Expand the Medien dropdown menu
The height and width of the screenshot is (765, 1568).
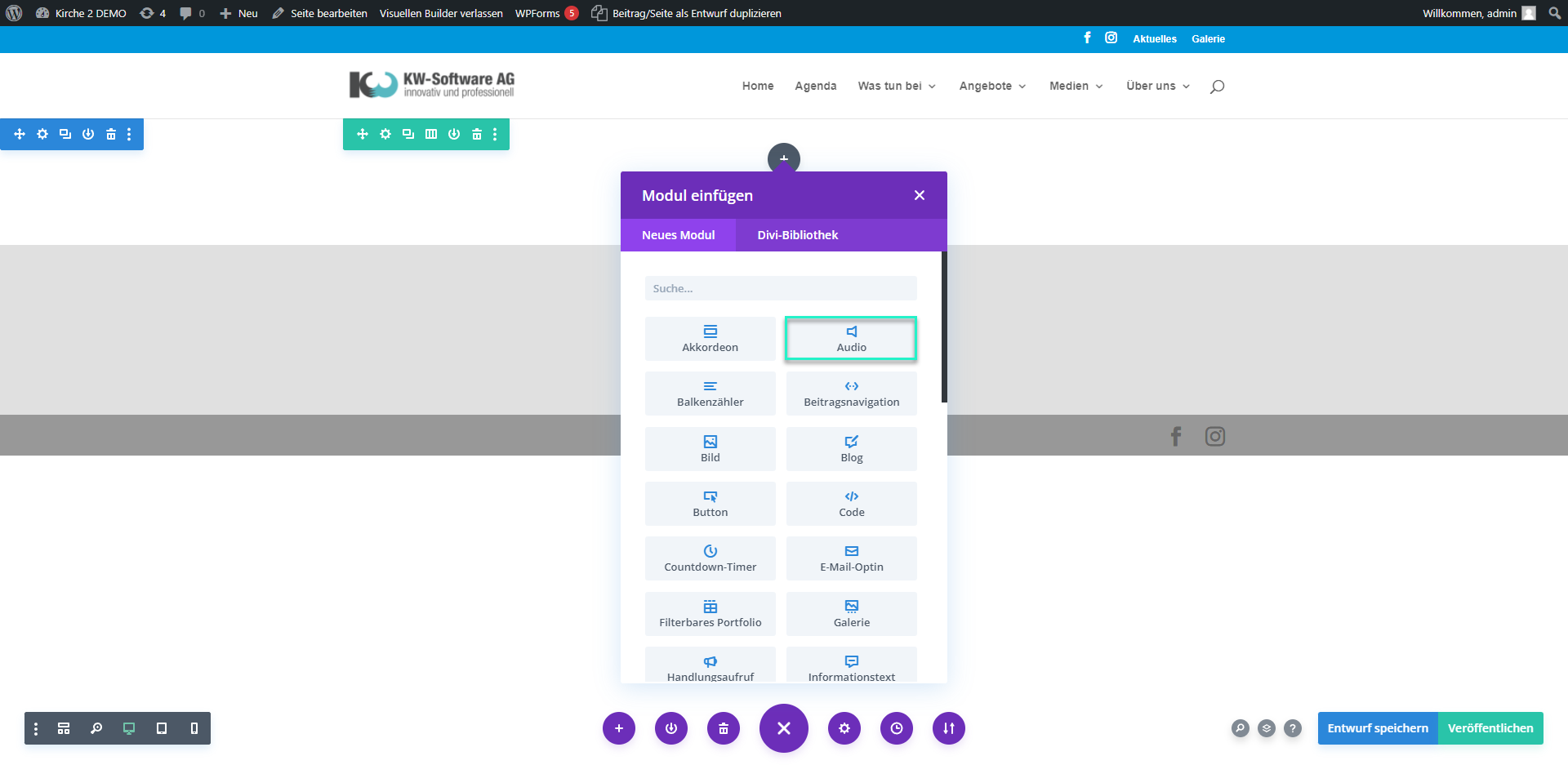pos(1076,86)
